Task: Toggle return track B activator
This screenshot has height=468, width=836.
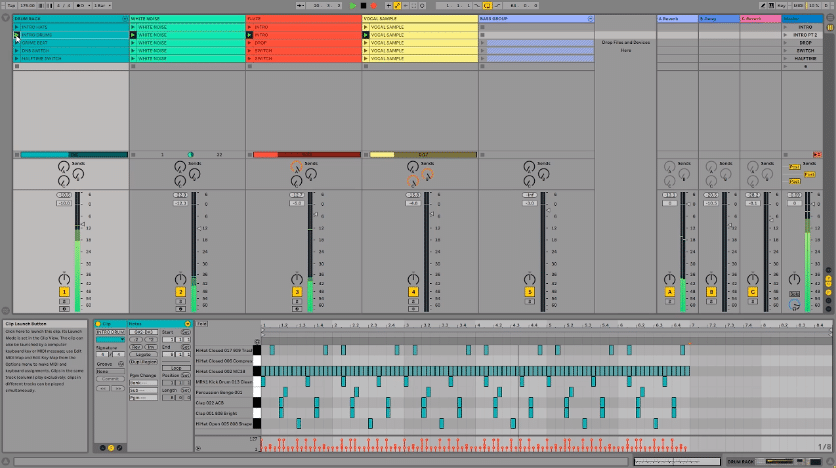Action: (711, 292)
